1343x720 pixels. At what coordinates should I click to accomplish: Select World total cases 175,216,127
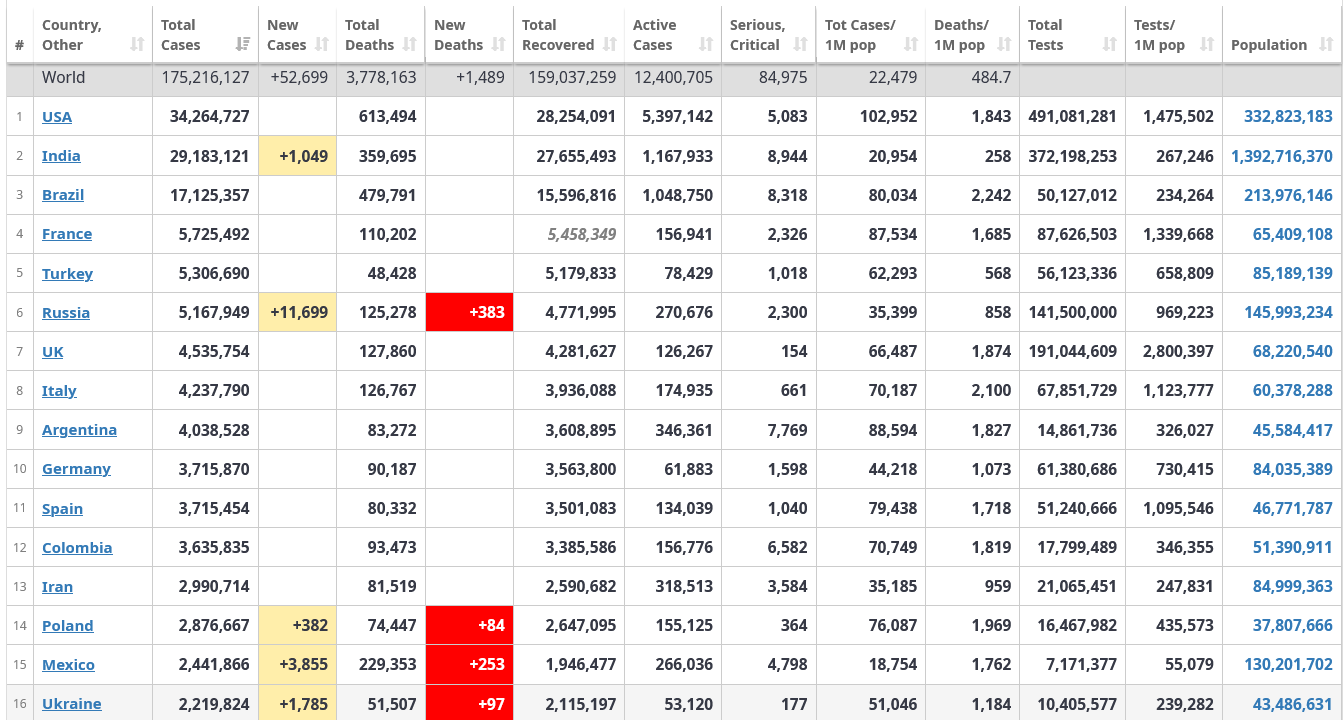[205, 78]
